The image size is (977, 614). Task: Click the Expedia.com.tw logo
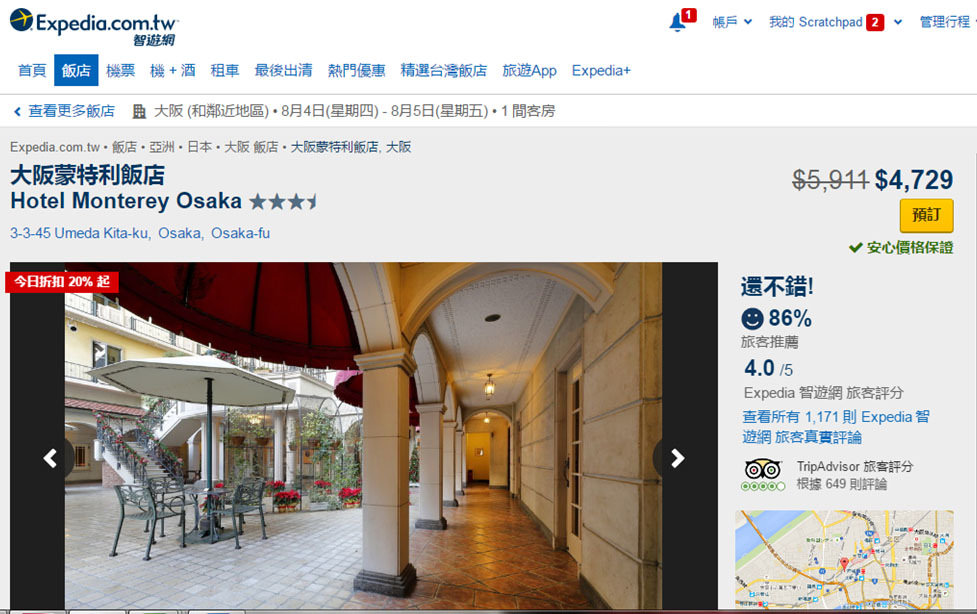(x=94, y=27)
